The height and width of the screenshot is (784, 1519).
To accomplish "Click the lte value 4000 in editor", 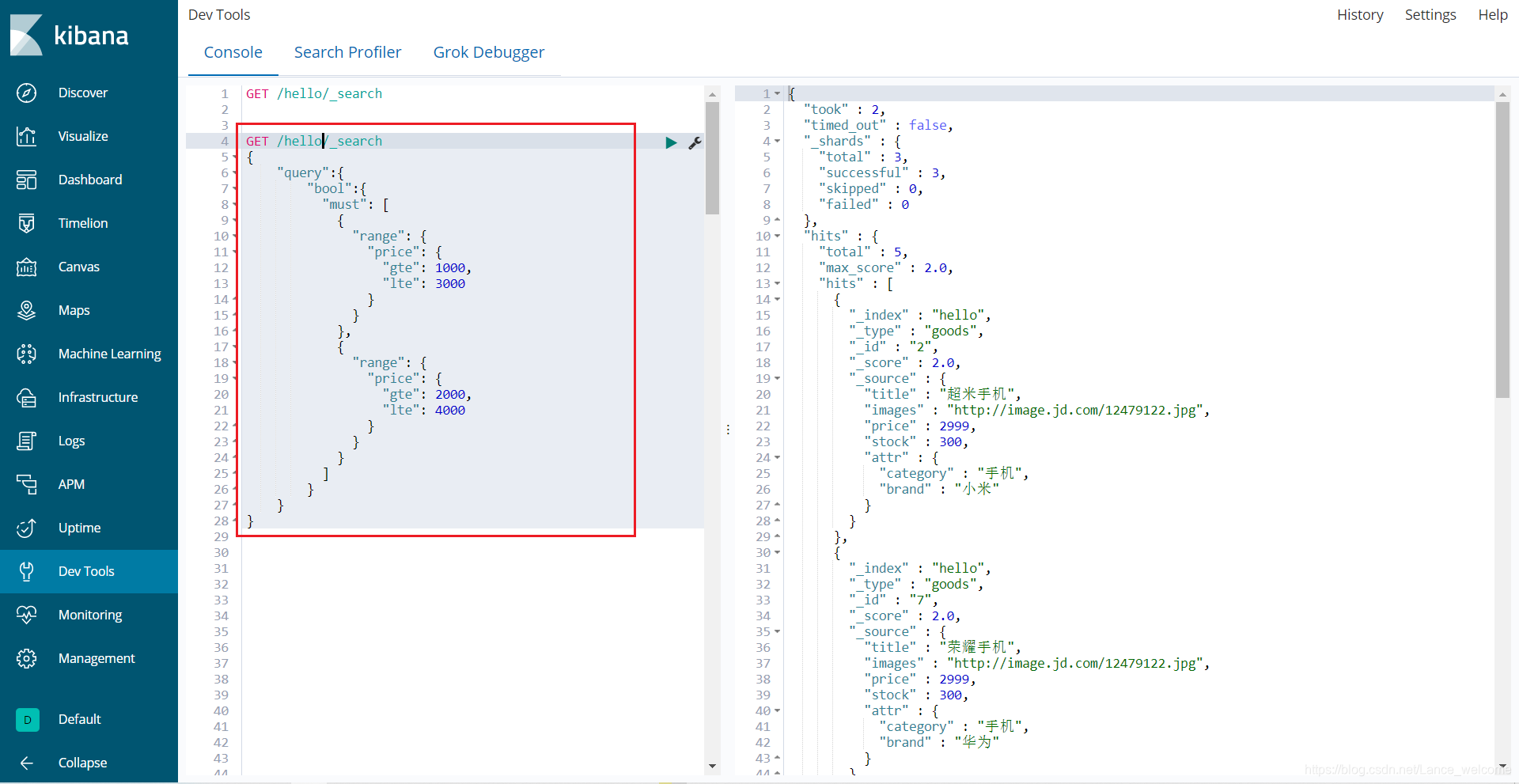I will (450, 410).
